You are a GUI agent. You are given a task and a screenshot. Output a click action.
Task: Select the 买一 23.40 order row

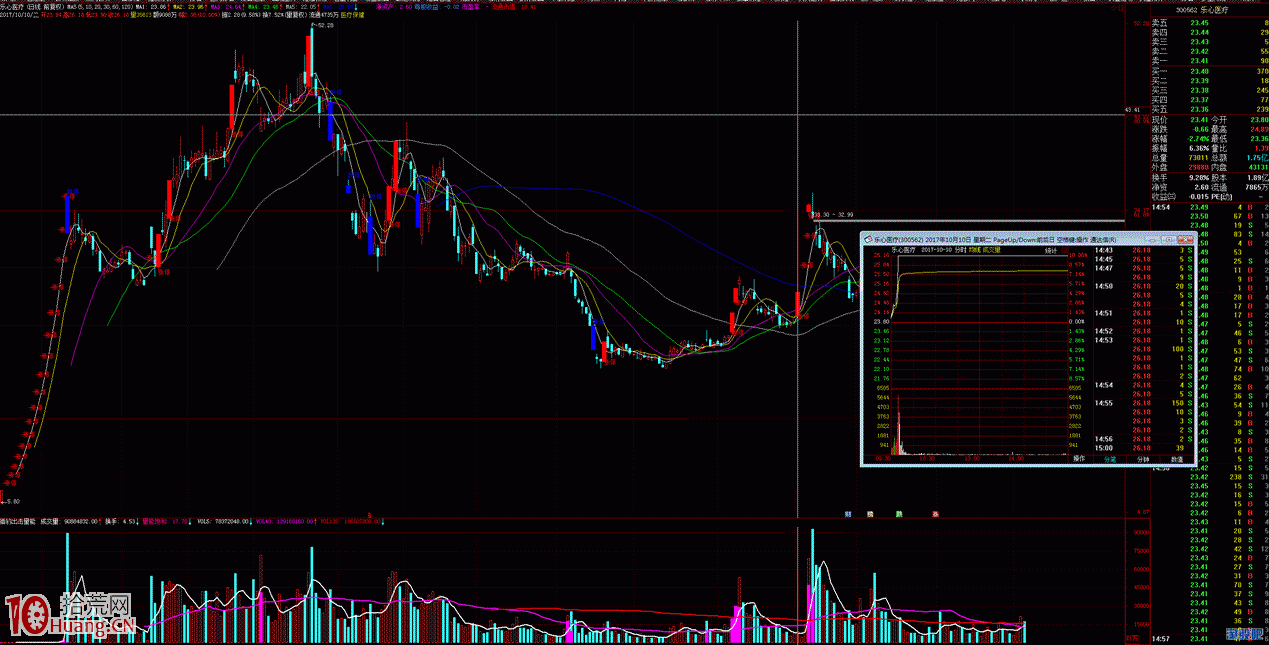coord(1208,71)
